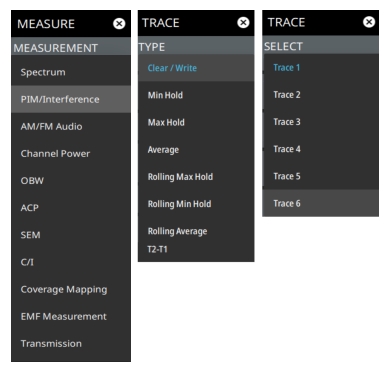Select the ACP measurement
Viewport: 389px width, 371px height.
(71, 208)
